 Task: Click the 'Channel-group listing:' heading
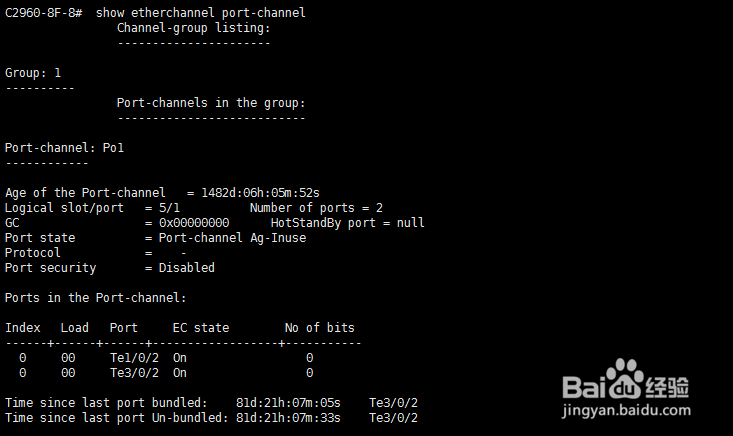pos(194,28)
